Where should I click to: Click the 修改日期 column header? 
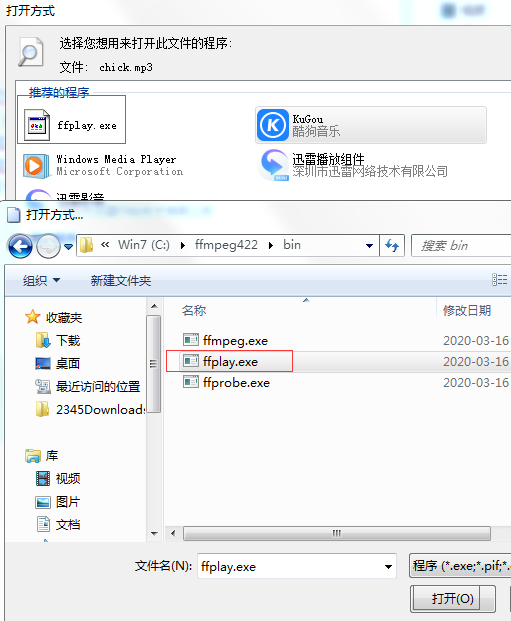(x=467, y=310)
